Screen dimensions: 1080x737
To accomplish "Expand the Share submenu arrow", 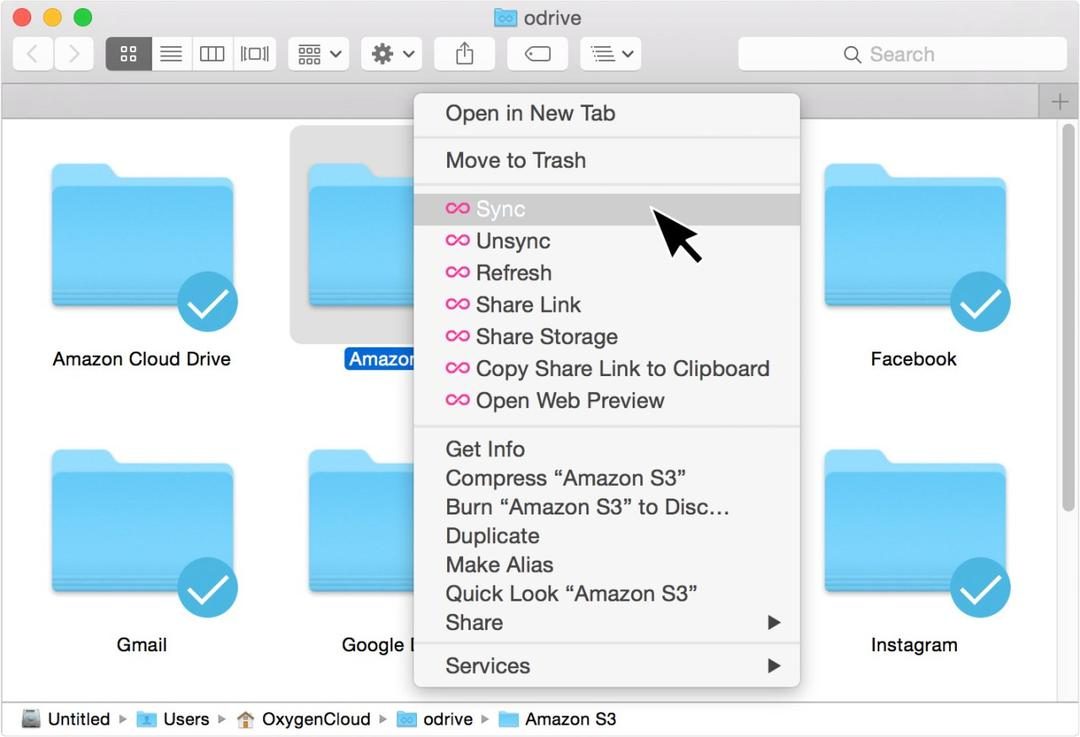I will point(774,623).
